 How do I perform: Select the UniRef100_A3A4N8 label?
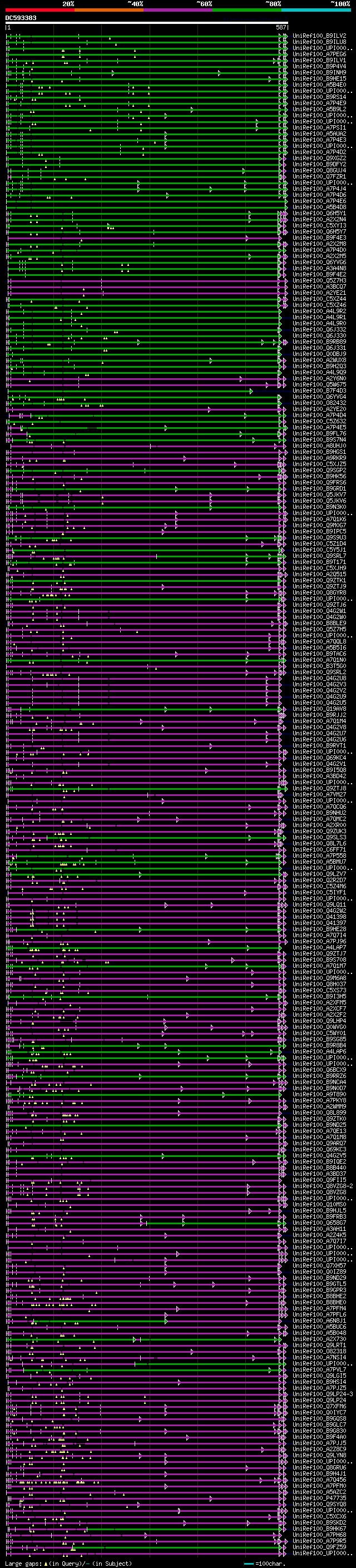pyautogui.click(x=319, y=269)
